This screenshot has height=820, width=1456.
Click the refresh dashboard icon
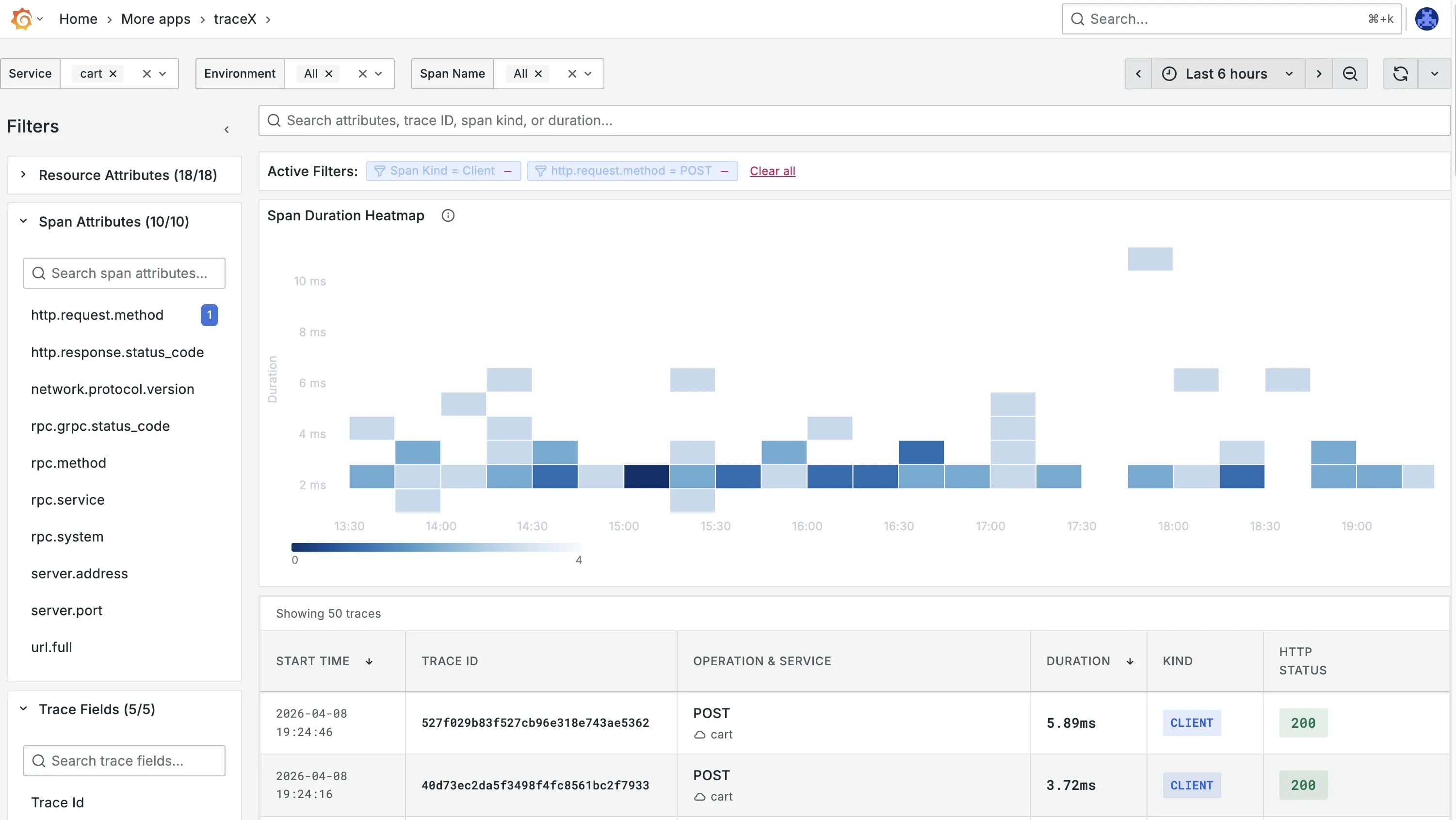point(1400,74)
